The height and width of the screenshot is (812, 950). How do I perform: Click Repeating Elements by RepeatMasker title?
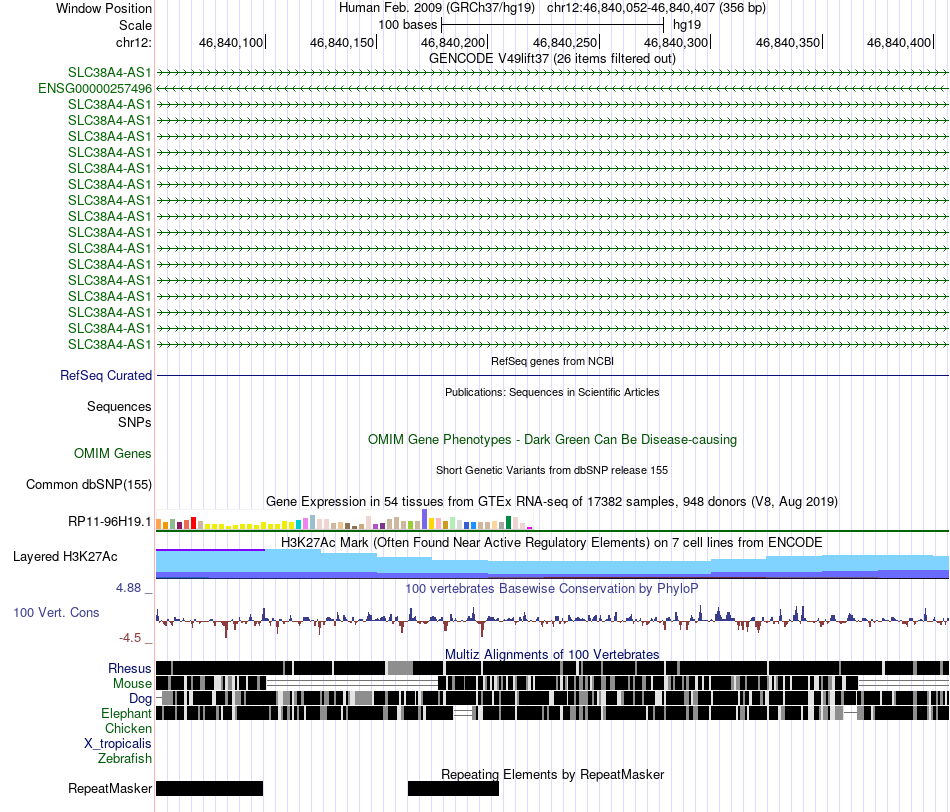553,774
